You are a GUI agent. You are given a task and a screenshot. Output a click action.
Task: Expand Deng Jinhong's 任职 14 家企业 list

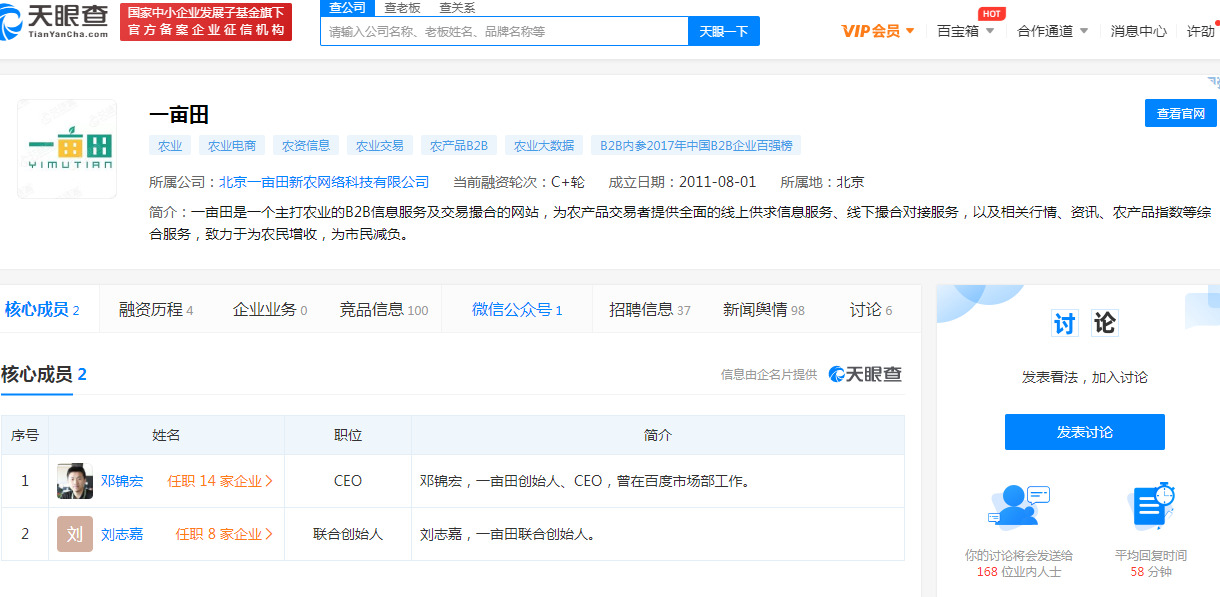(x=220, y=481)
